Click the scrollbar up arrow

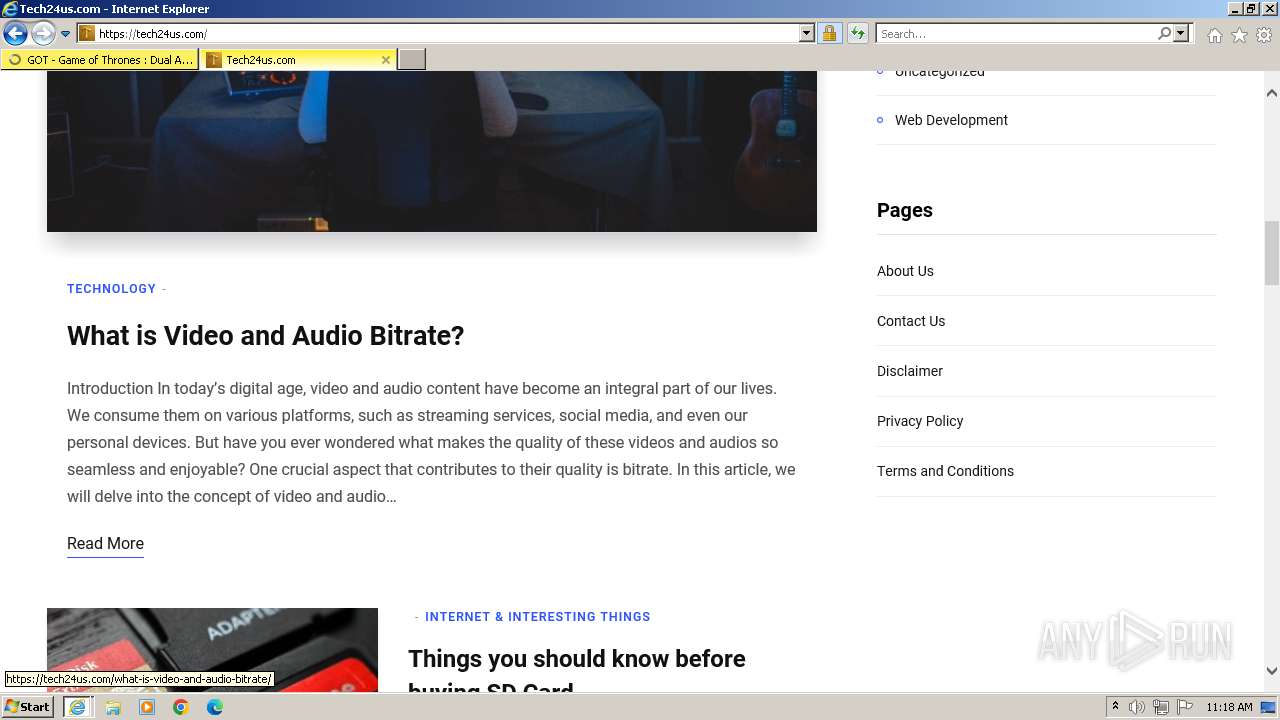coord(1272,93)
